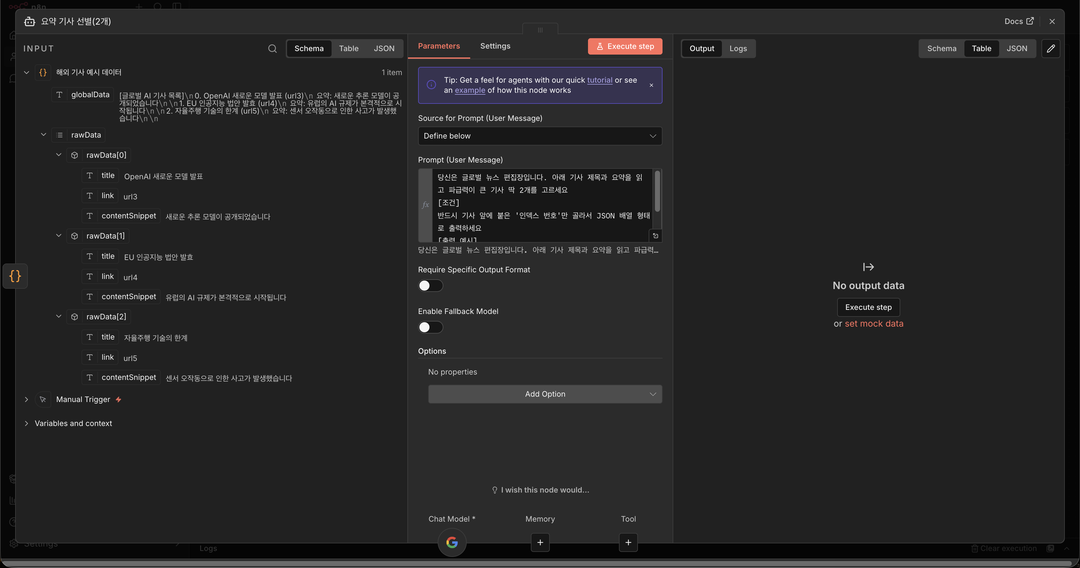Screen dimensions: 1080x568
Task: Open Docs external link
Action: pos(1019,21)
